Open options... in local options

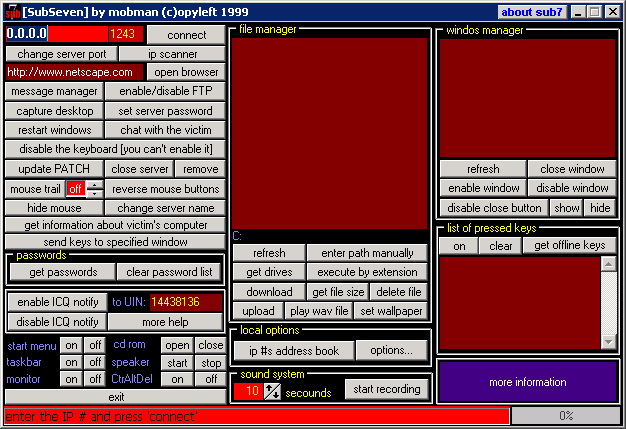coord(391,350)
